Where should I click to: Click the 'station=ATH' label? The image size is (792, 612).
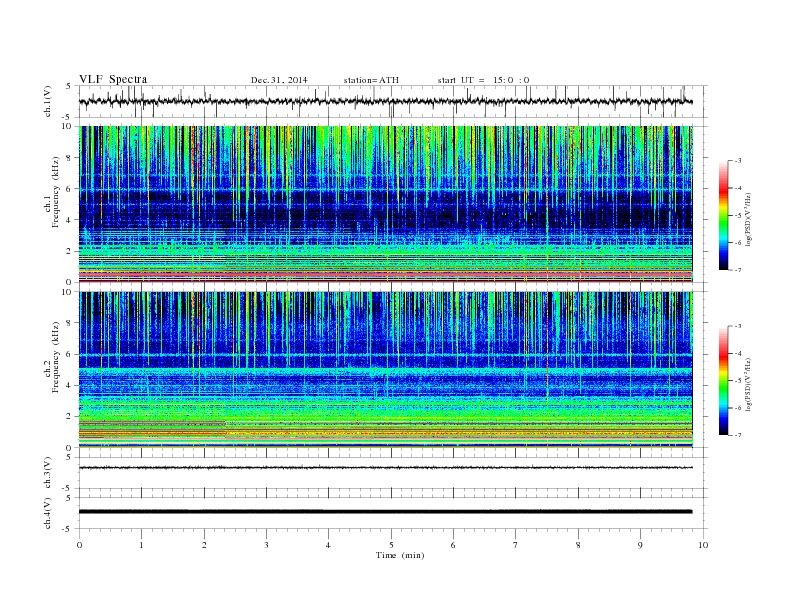(371, 80)
